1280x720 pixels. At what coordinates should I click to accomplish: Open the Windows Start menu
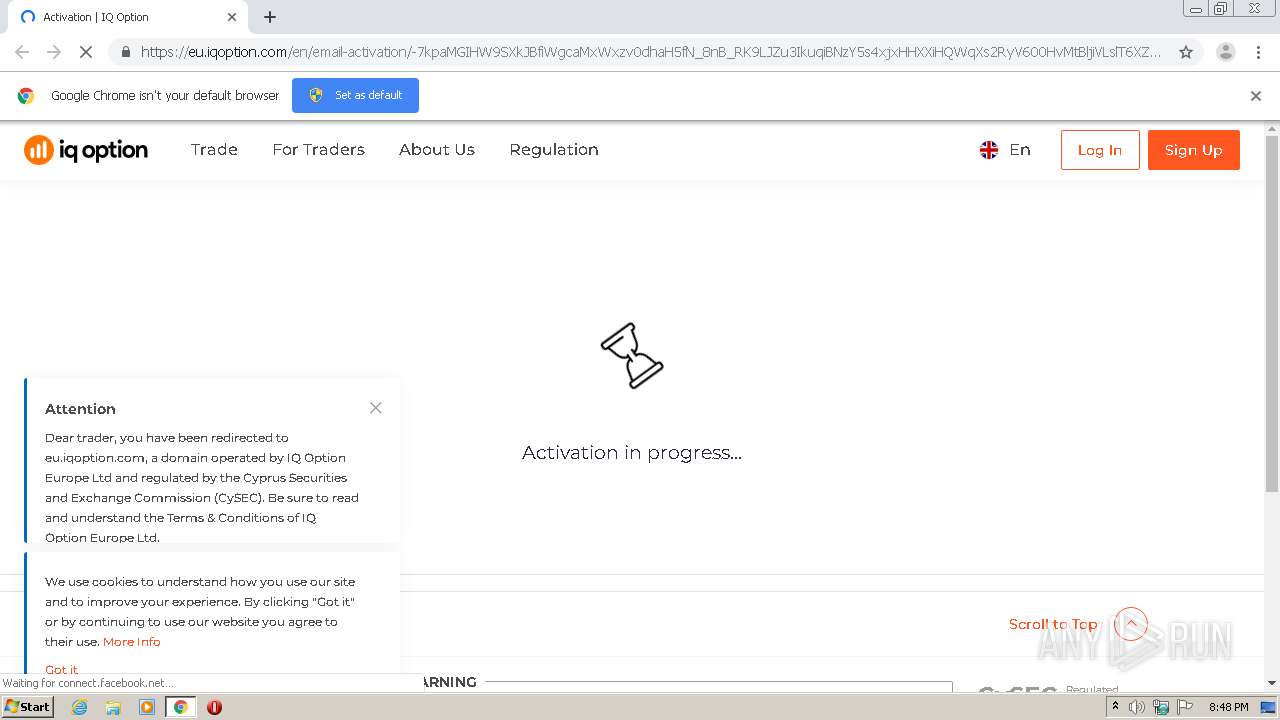click(27, 707)
